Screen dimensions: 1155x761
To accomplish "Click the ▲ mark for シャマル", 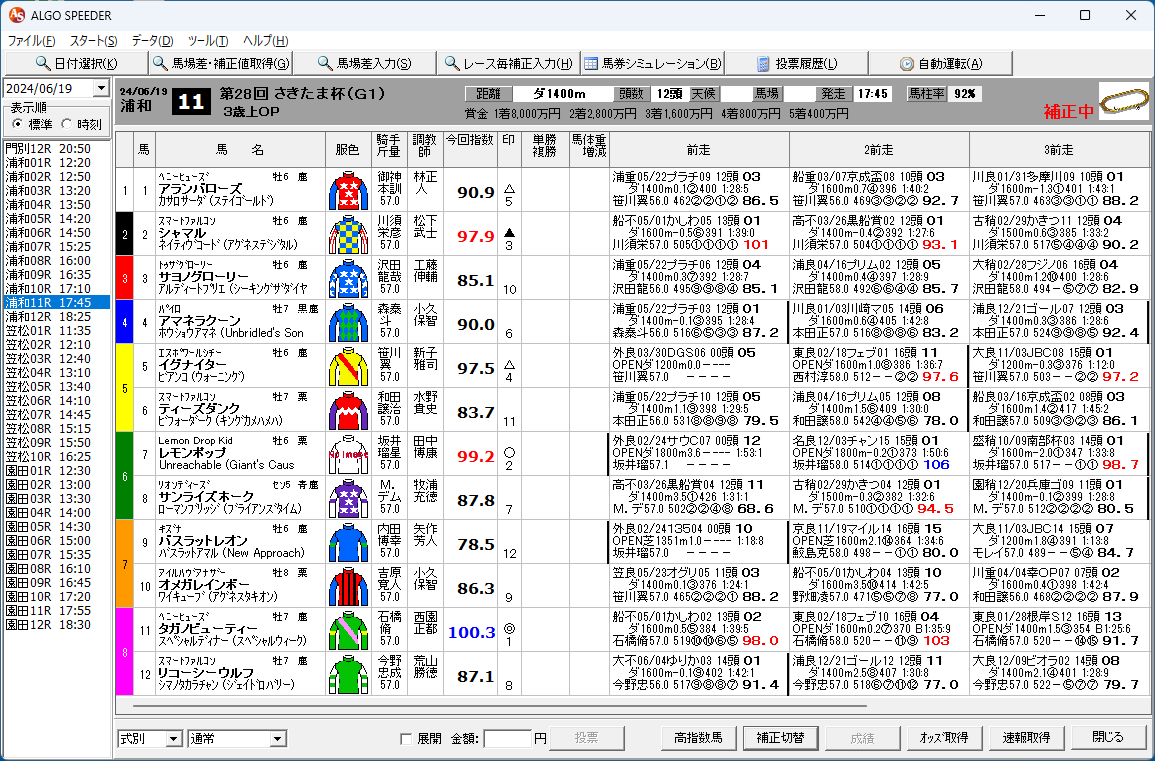I will click(509, 233).
